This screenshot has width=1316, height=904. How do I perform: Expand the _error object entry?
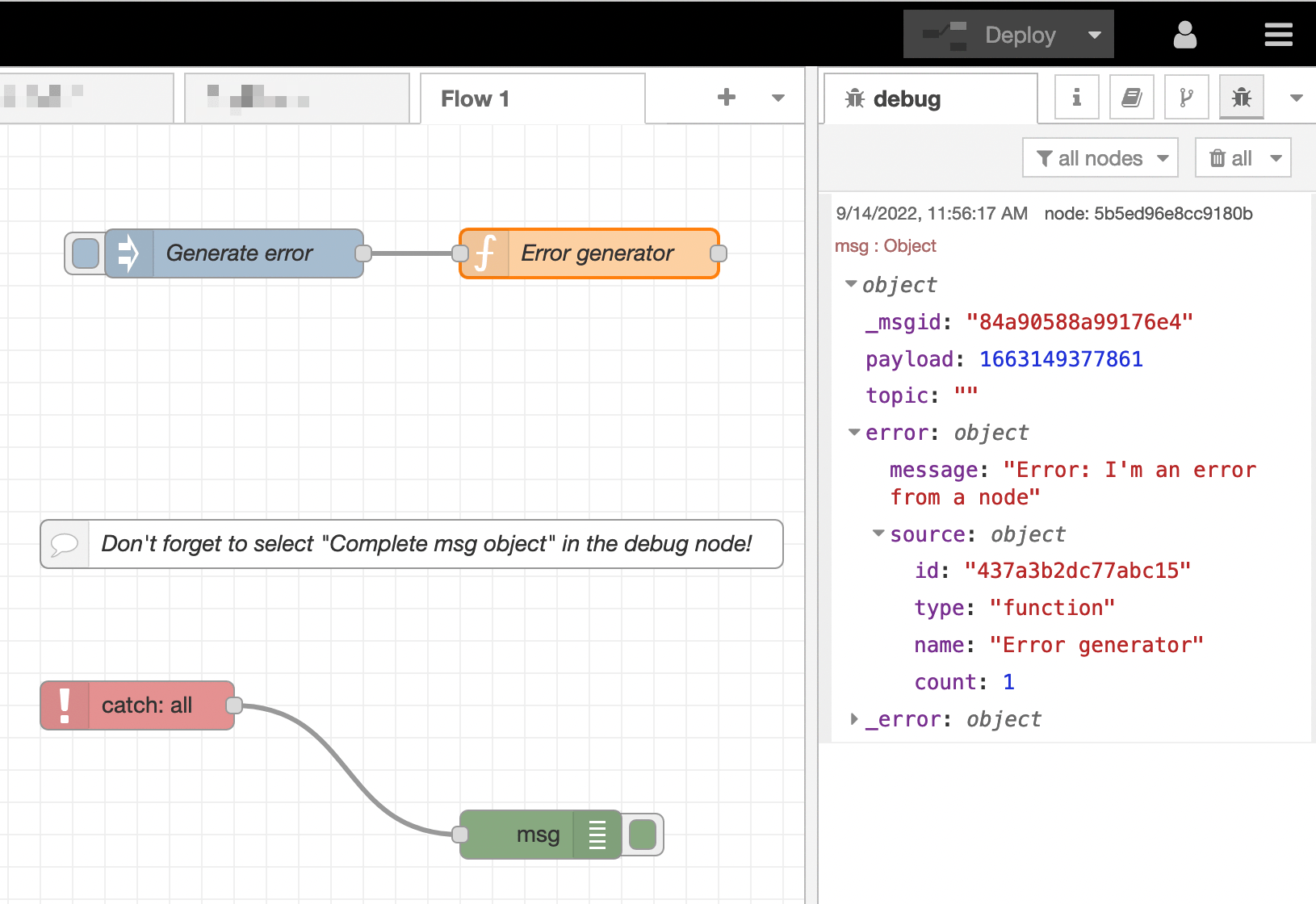click(854, 719)
